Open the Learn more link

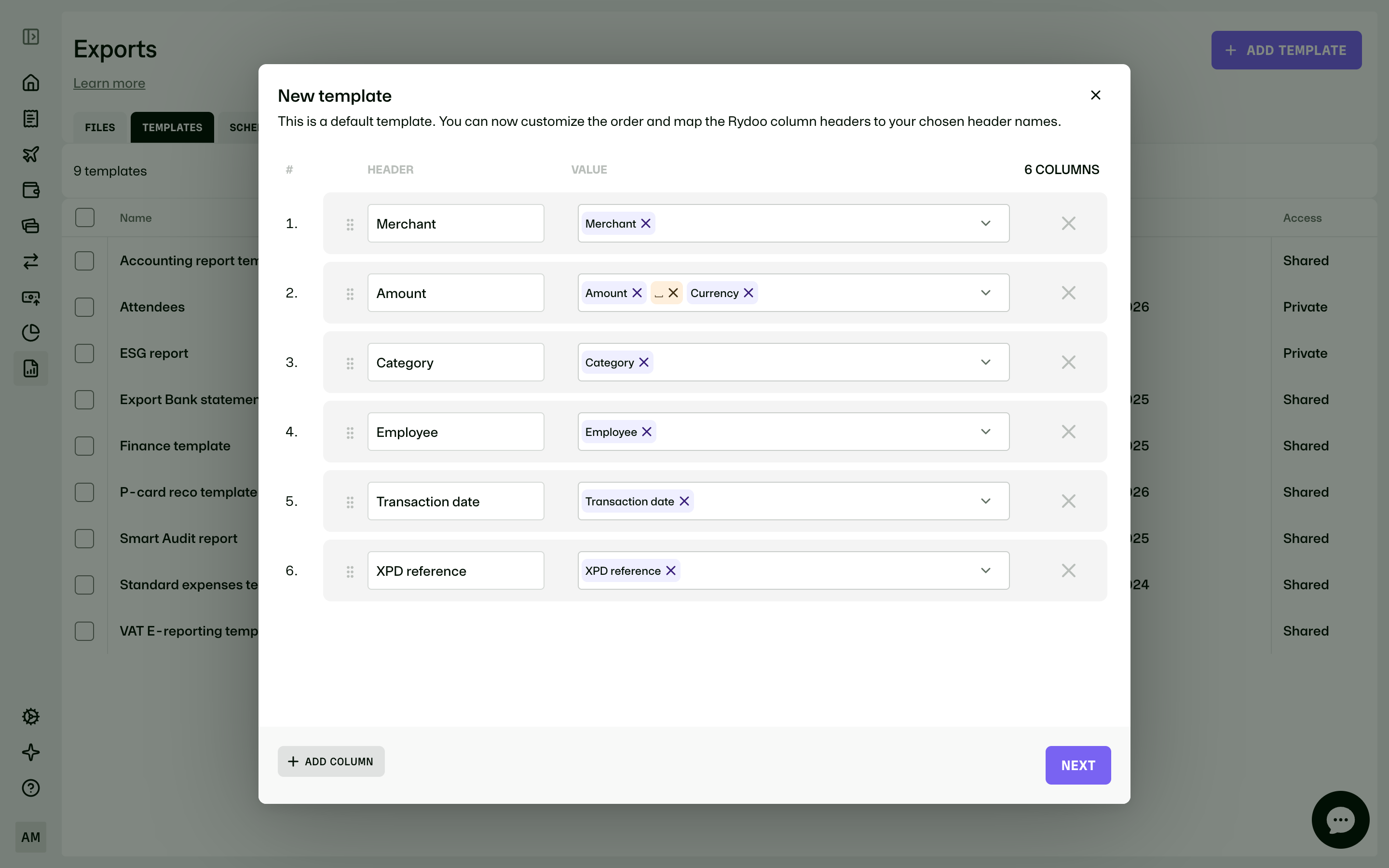pyautogui.click(x=109, y=83)
